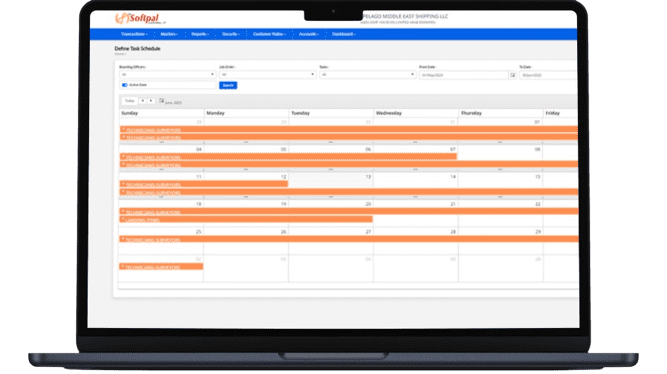Expand the Tasks dropdown
The height and width of the screenshot is (374, 667).
click(x=368, y=75)
